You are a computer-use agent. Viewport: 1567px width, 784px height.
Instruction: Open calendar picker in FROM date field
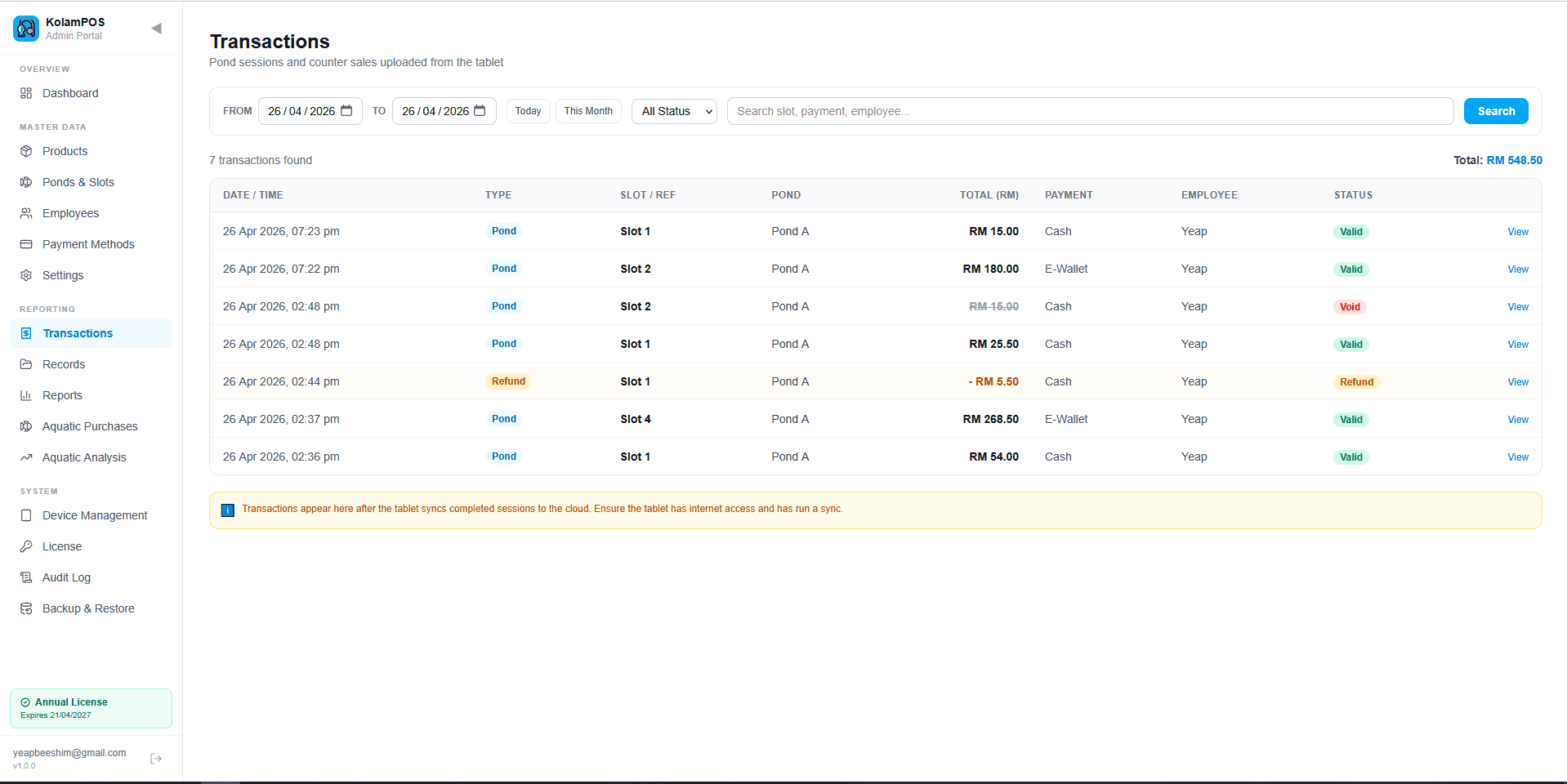[x=346, y=111]
